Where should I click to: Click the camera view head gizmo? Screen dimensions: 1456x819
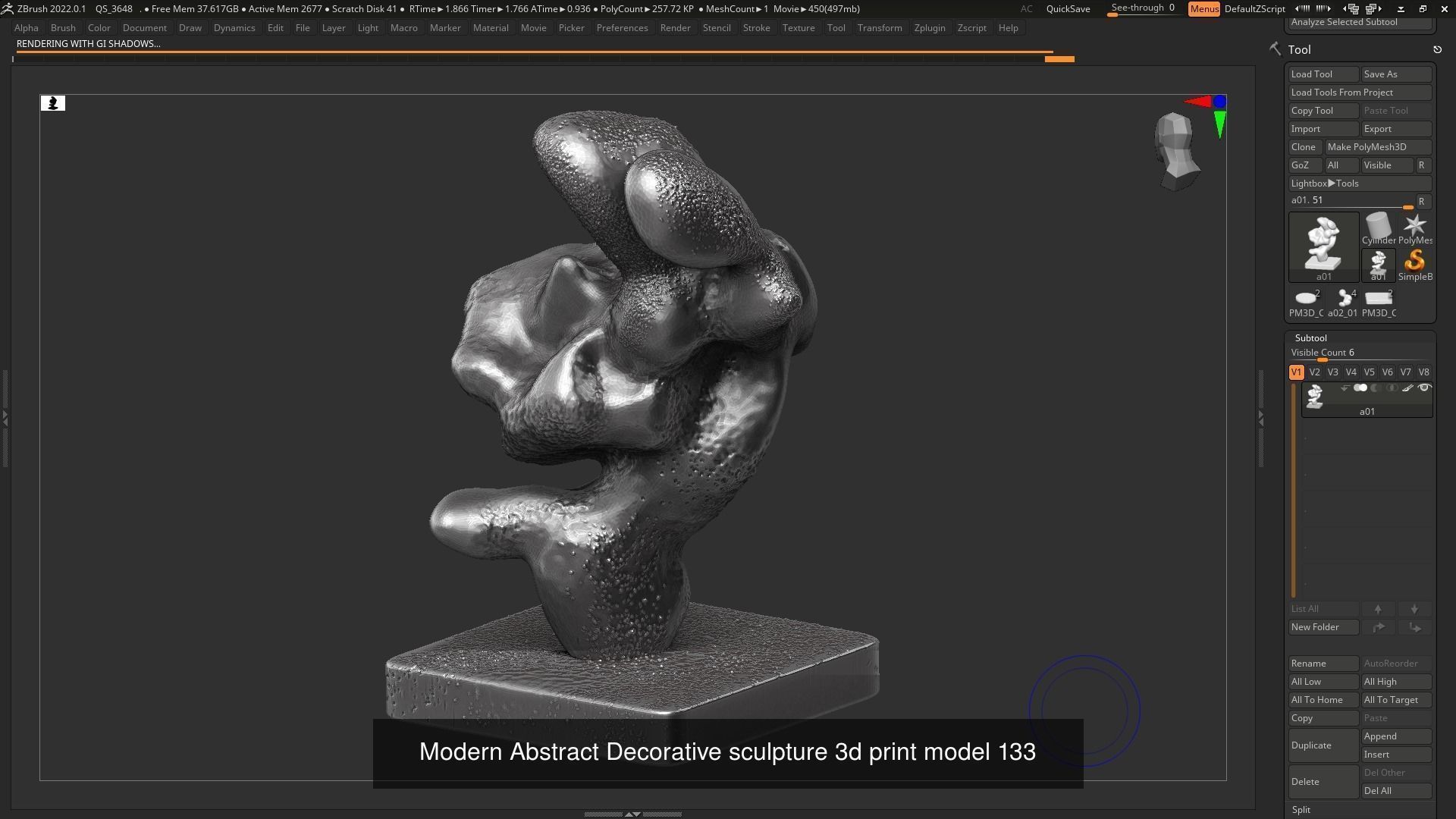tap(1176, 152)
